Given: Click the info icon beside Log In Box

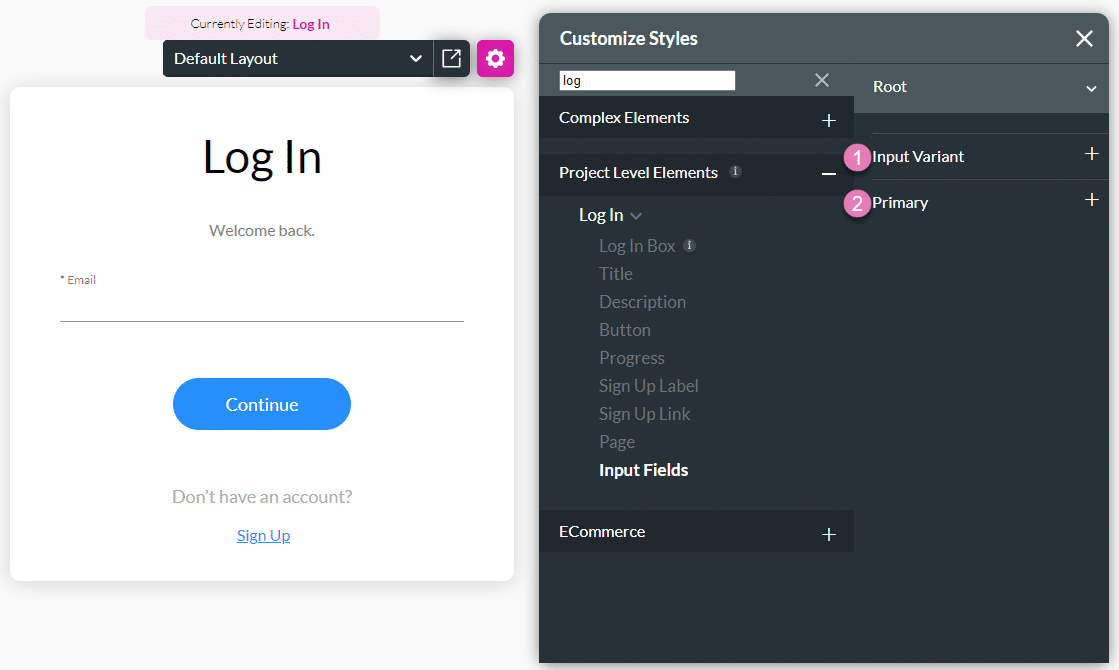Looking at the screenshot, I should [x=688, y=245].
